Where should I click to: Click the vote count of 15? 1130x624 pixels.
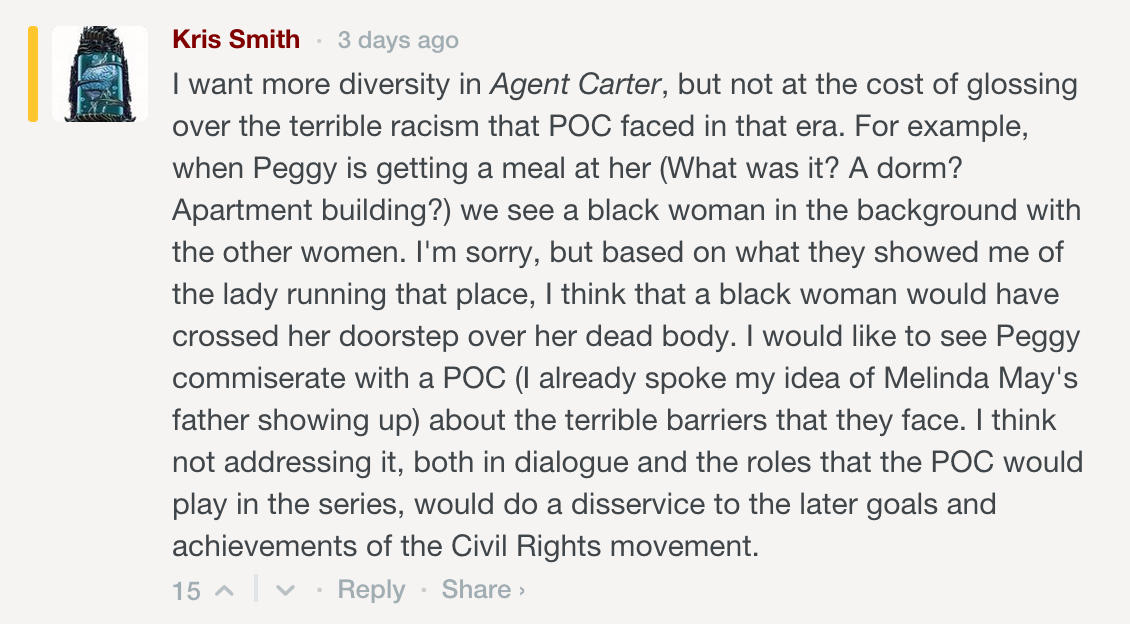click(x=186, y=591)
